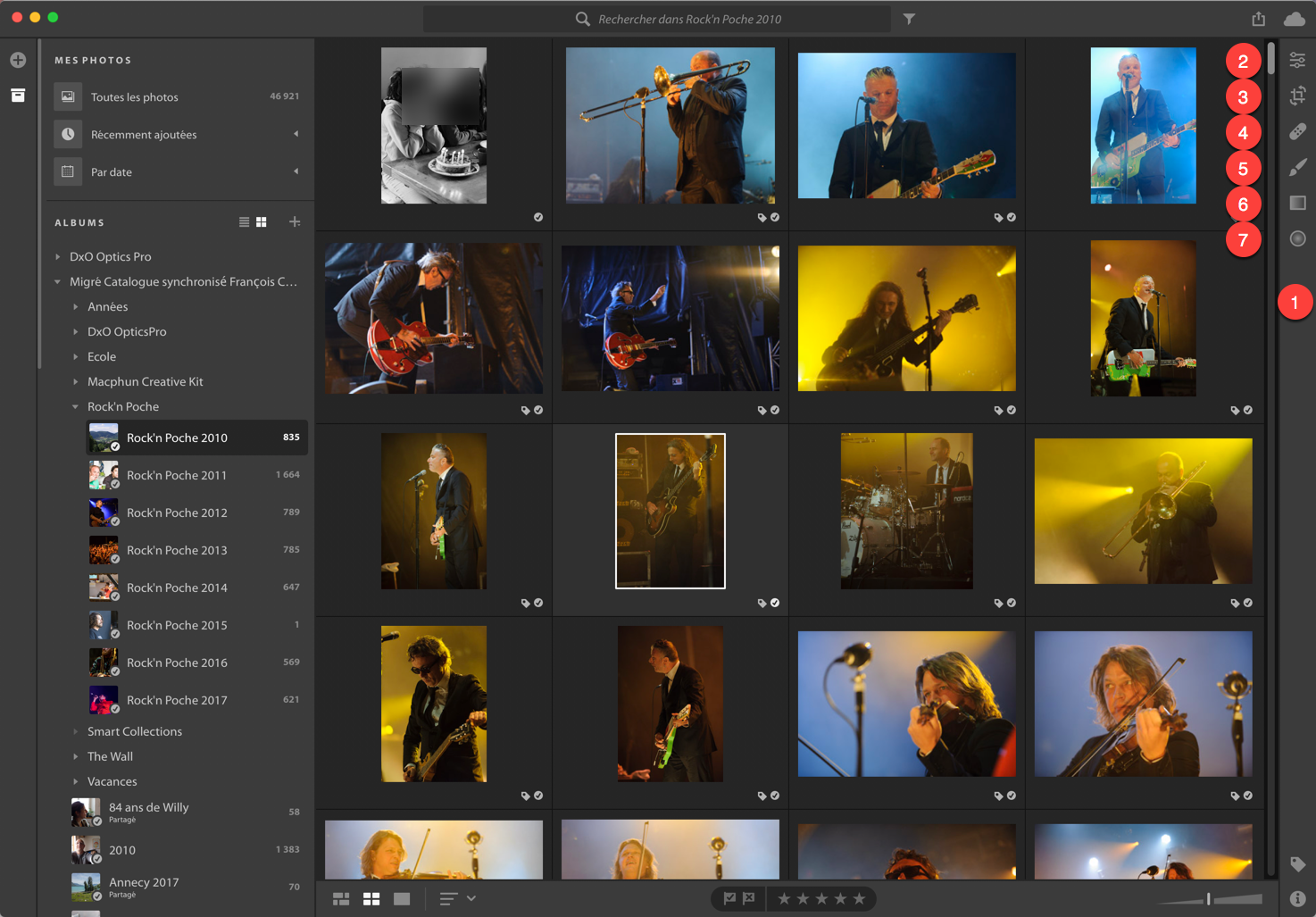This screenshot has width=1316, height=917.
Task: Select Par date view
Action: (x=177, y=171)
